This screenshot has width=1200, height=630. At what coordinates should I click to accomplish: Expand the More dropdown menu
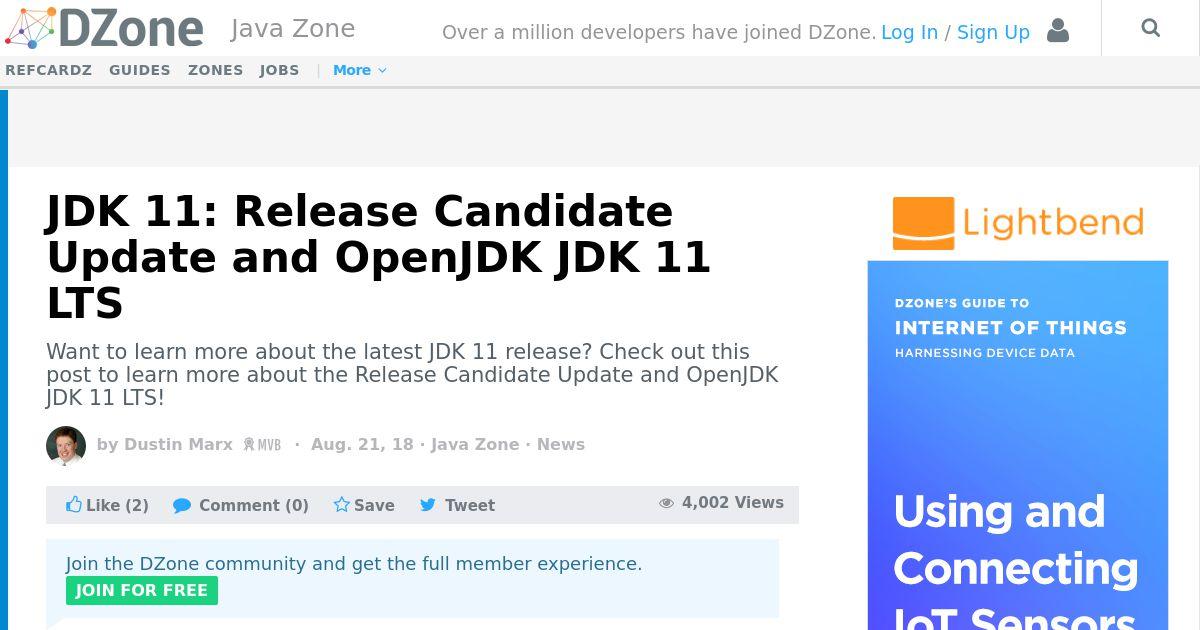(360, 70)
